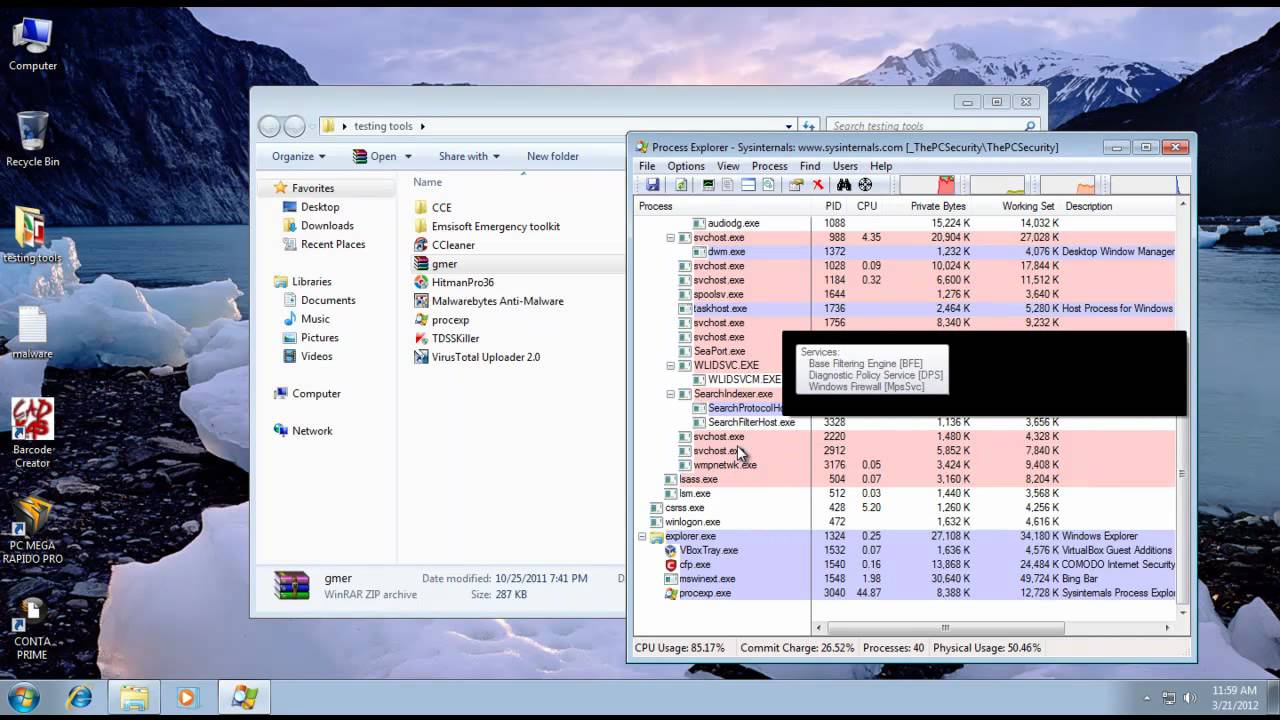1280x720 pixels.
Task: Click Process Explorer taskbar button
Action: click(243, 698)
